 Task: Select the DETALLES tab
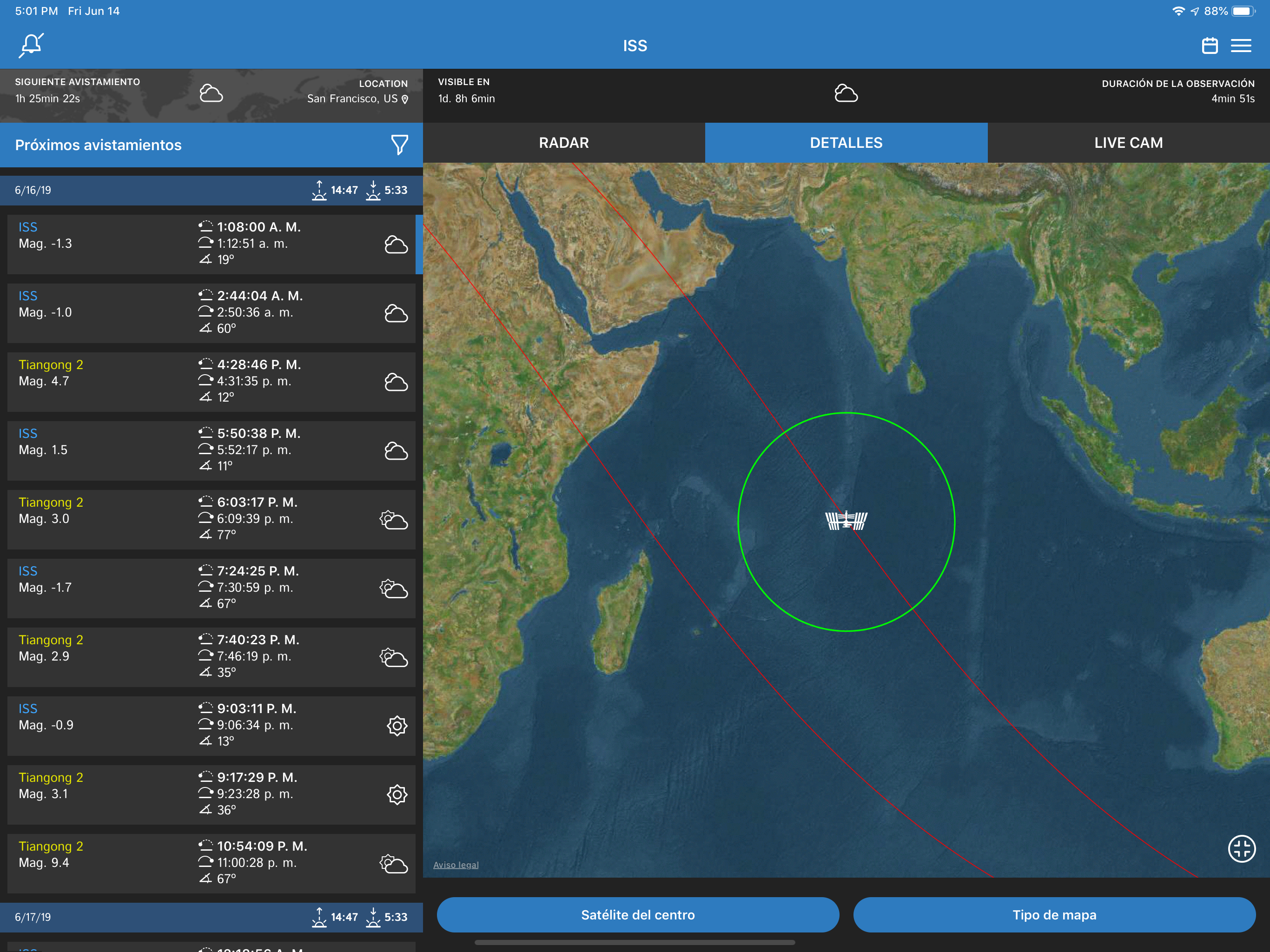[x=846, y=142]
